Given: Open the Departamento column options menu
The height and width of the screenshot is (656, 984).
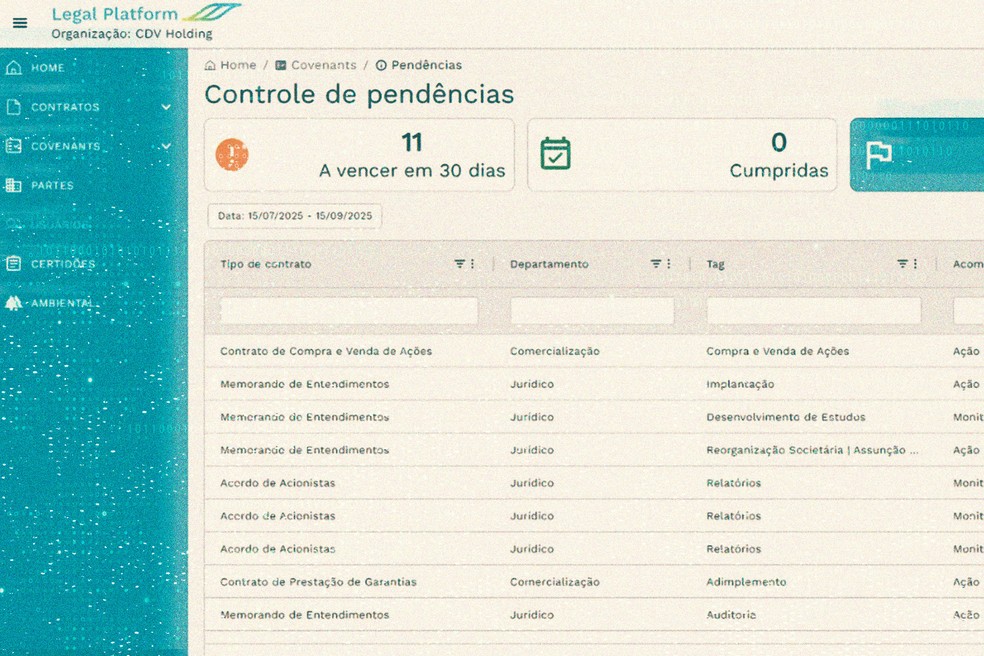Looking at the screenshot, I should pyautogui.click(x=670, y=264).
